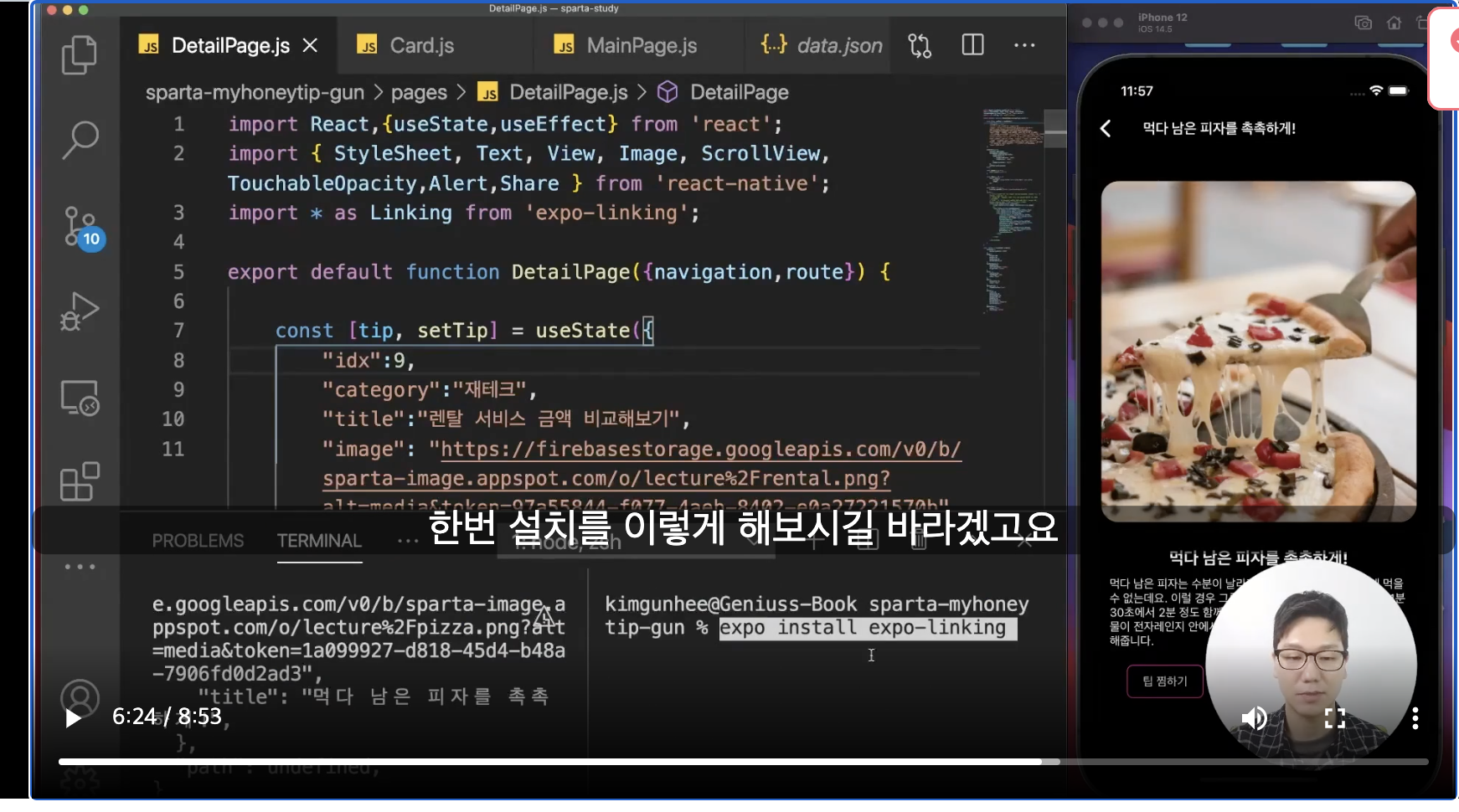Open the pages breadcrumb folder
The image size is (1459, 812).
pyautogui.click(x=419, y=92)
